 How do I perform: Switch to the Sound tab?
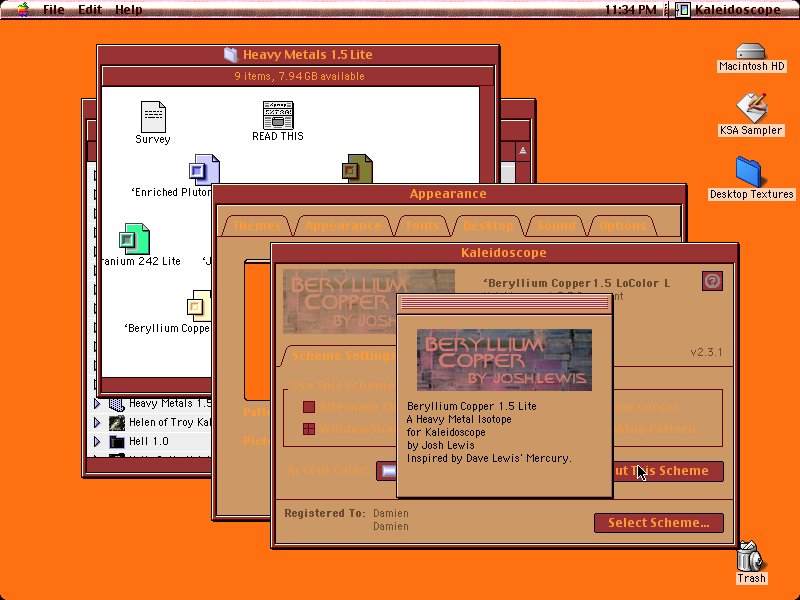[556, 226]
